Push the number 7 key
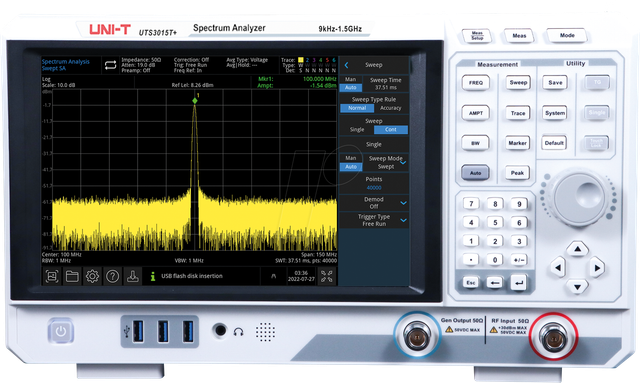 (x=471, y=204)
